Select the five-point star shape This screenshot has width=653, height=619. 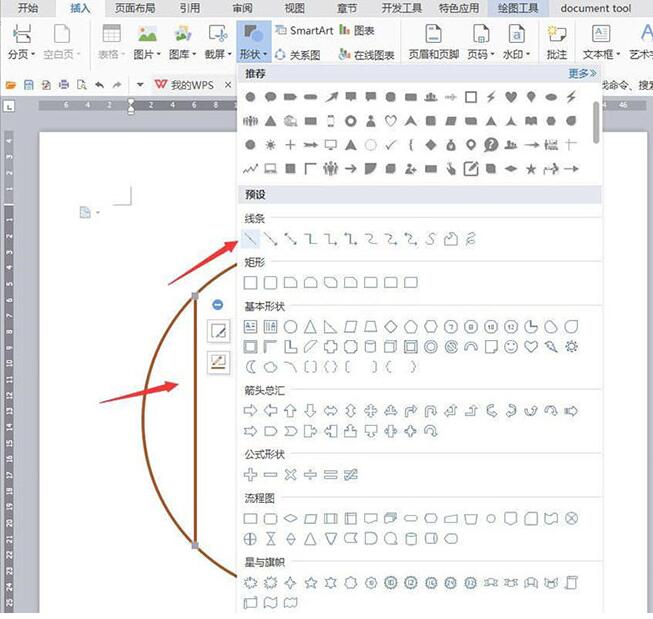[310, 583]
